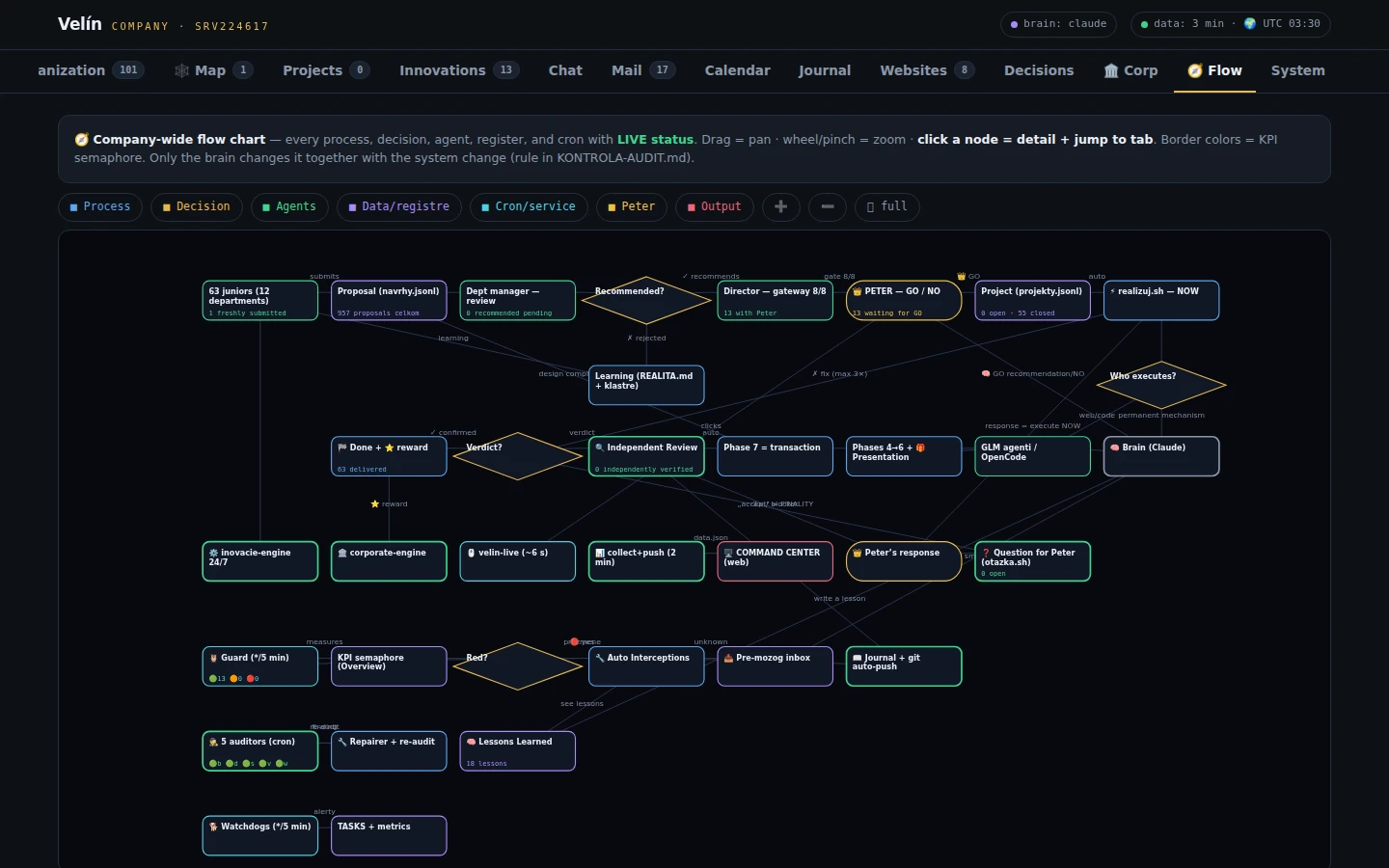This screenshot has width=1389, height=868.
Task: Open the Brain (Claude) node
Action: [x=1161, y=456]
